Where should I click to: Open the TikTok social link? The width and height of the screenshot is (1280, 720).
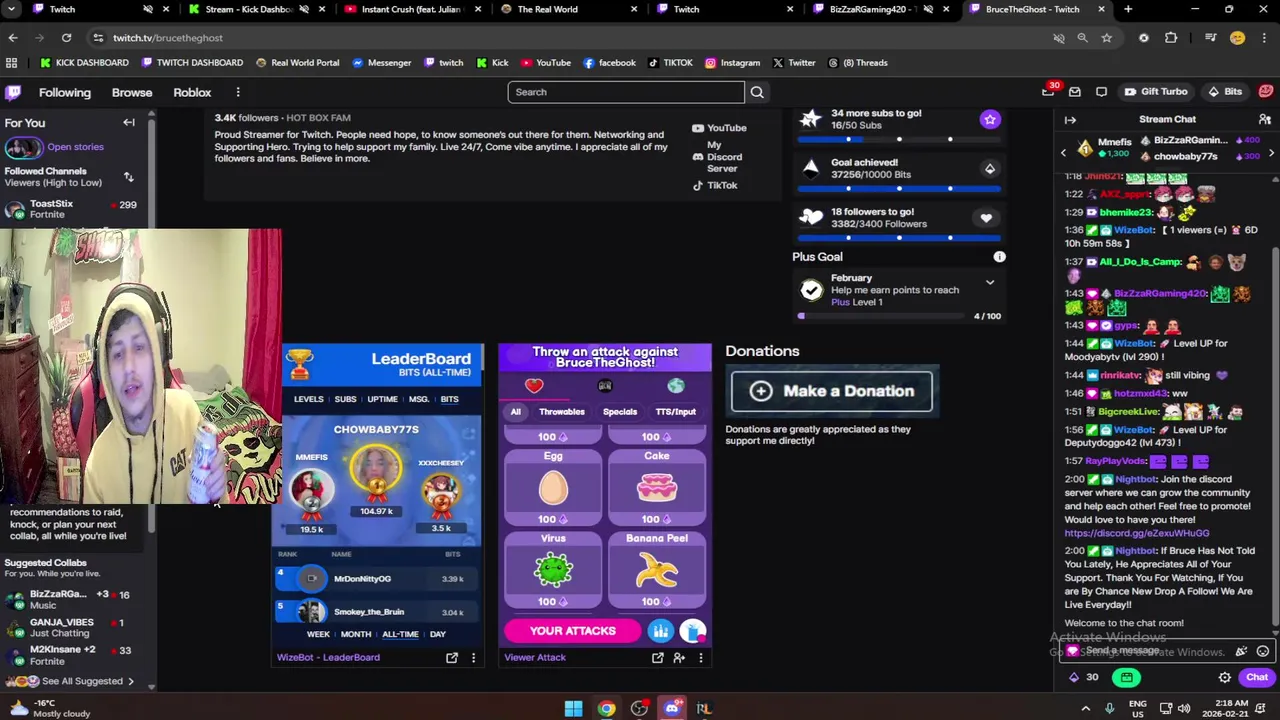[x=715, y=185]
